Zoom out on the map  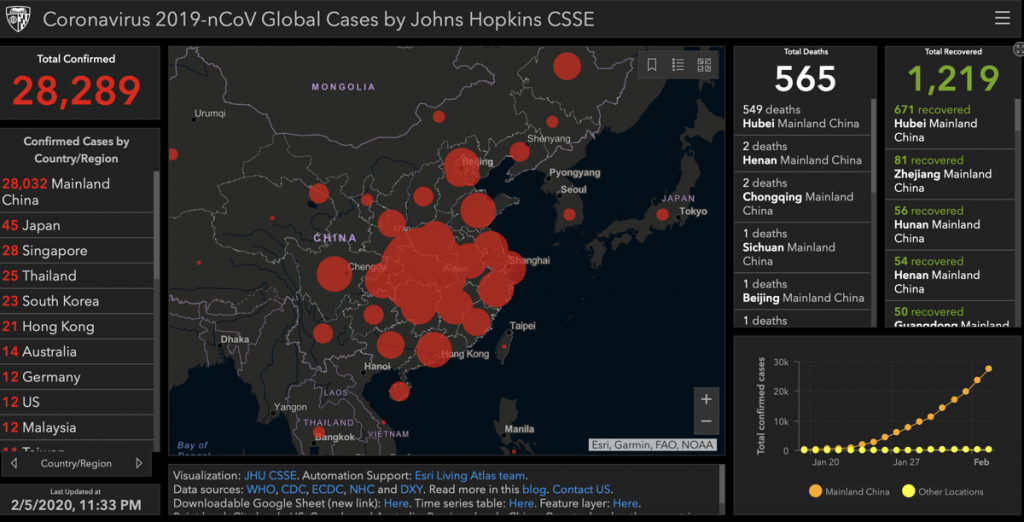706,422
